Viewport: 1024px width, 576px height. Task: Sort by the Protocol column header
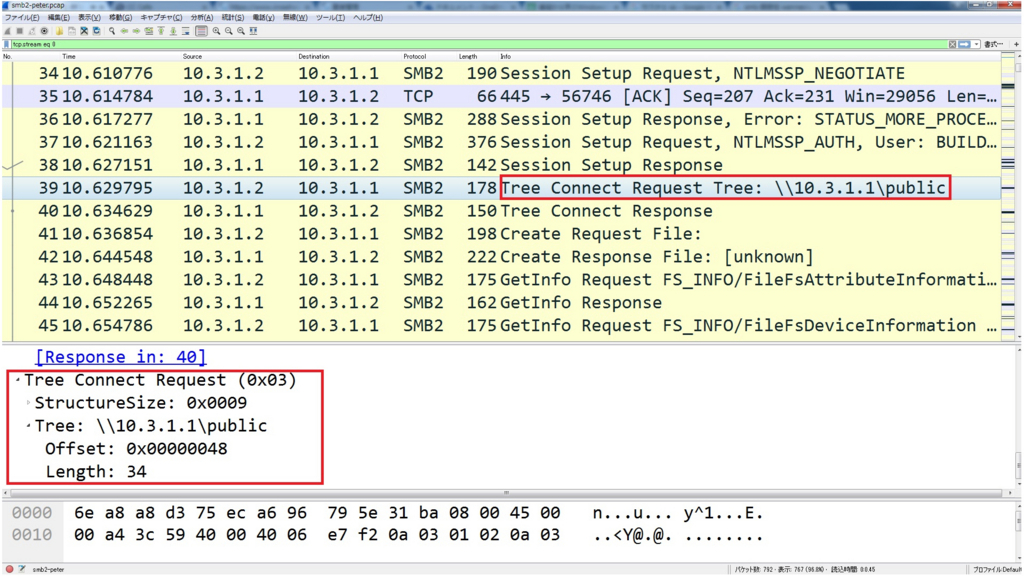(415, 56)
